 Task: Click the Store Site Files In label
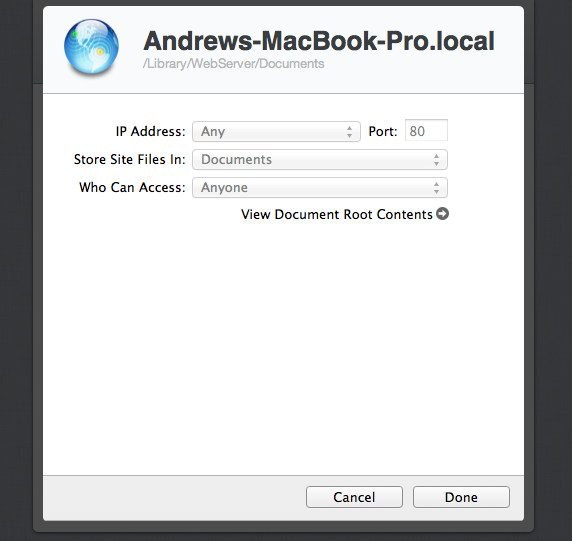click(130, 159)
